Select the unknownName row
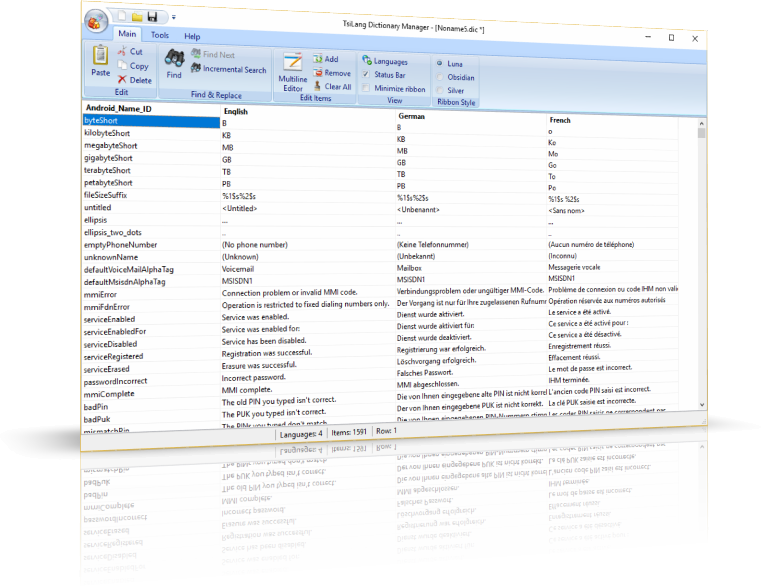 coord(151,257)
